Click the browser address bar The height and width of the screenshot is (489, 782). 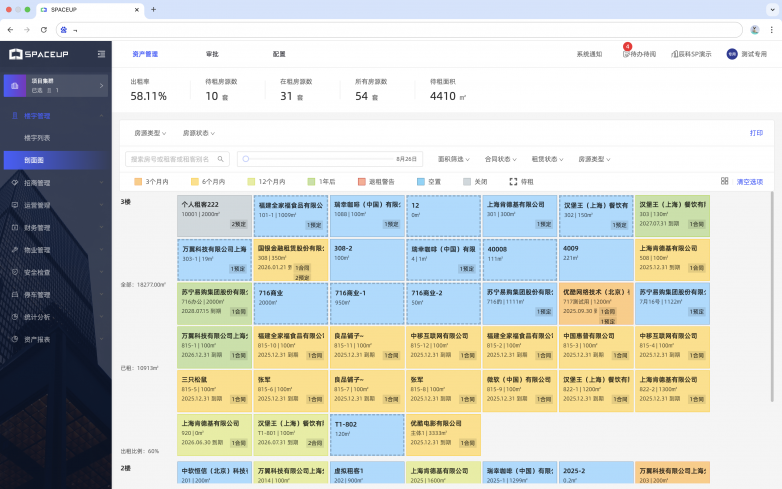pyautogui.click(x=399, y=30)
